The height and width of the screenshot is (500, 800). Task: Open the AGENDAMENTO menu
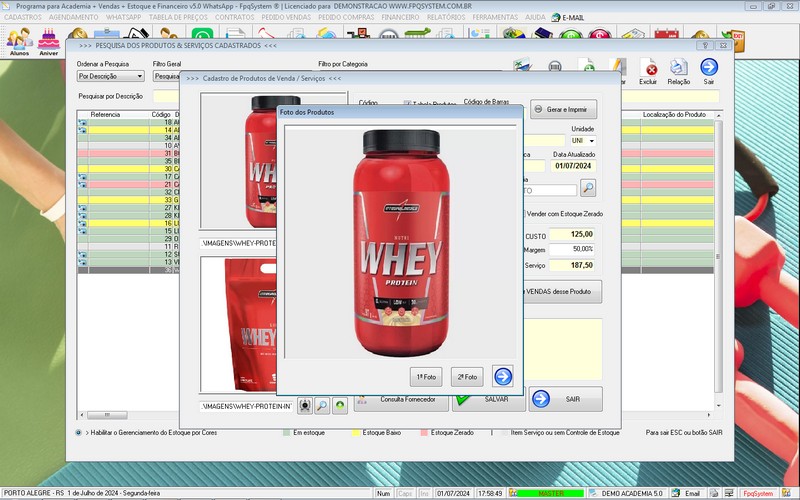73,17
